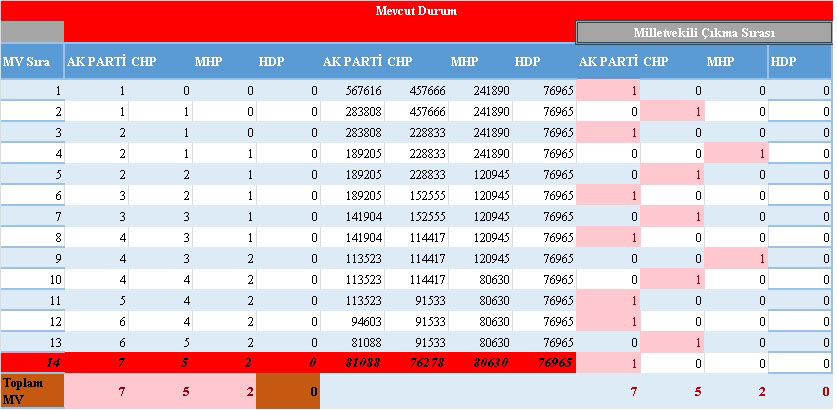837x410 pixels.
Task: Click MV Sıra number 9 cell
Action: tap(32, 258)
